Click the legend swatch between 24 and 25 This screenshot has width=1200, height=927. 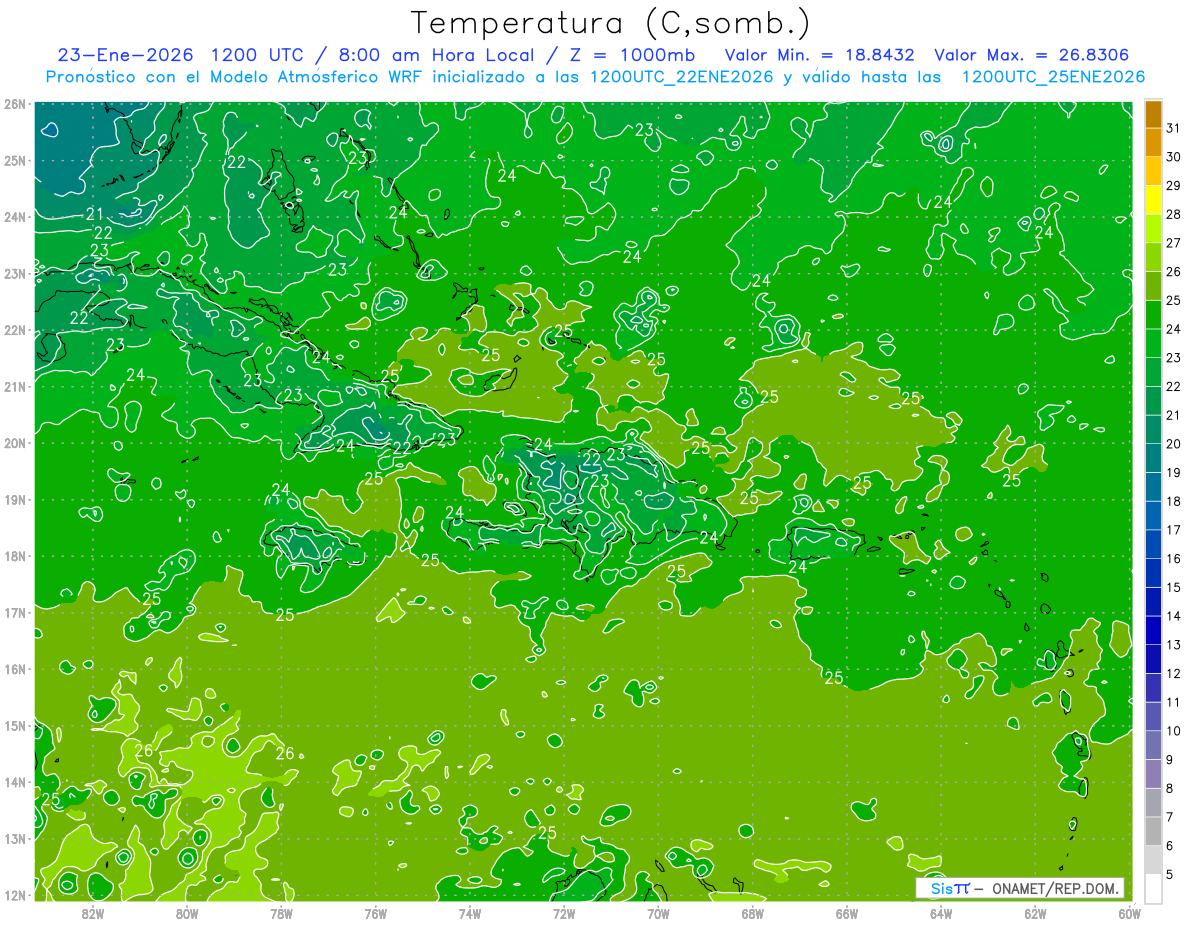click(x=1153, y=315)
